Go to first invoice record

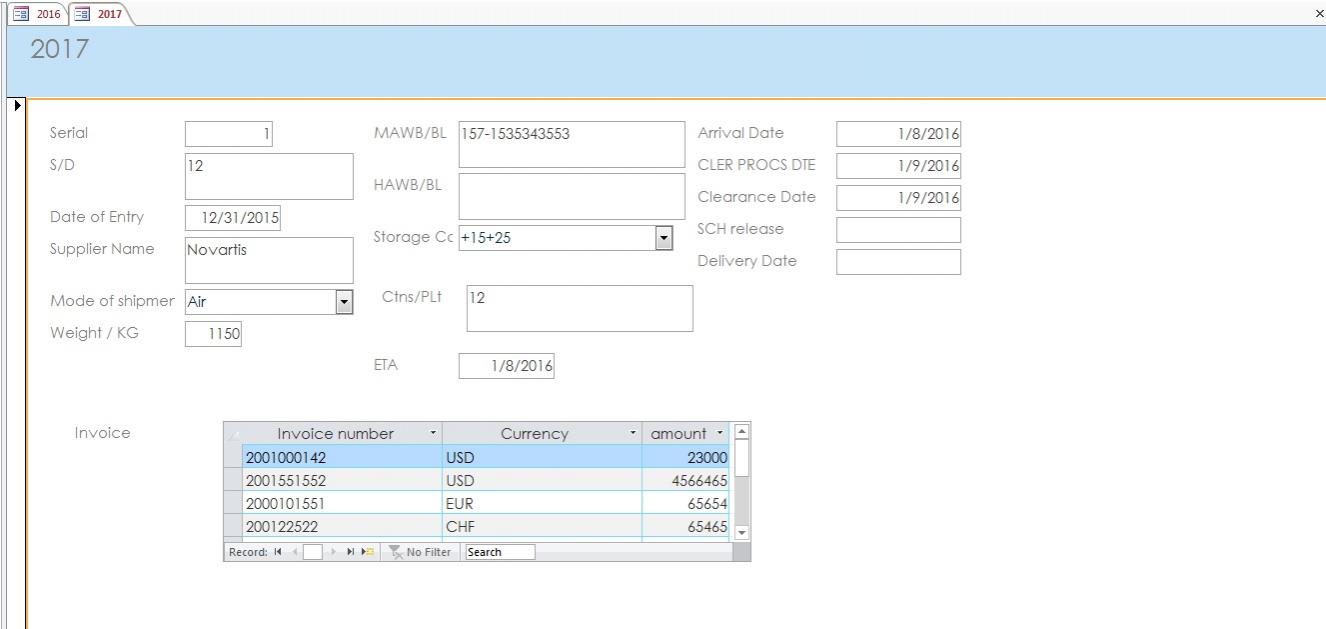pyautogui.click(x=279, y=552)
